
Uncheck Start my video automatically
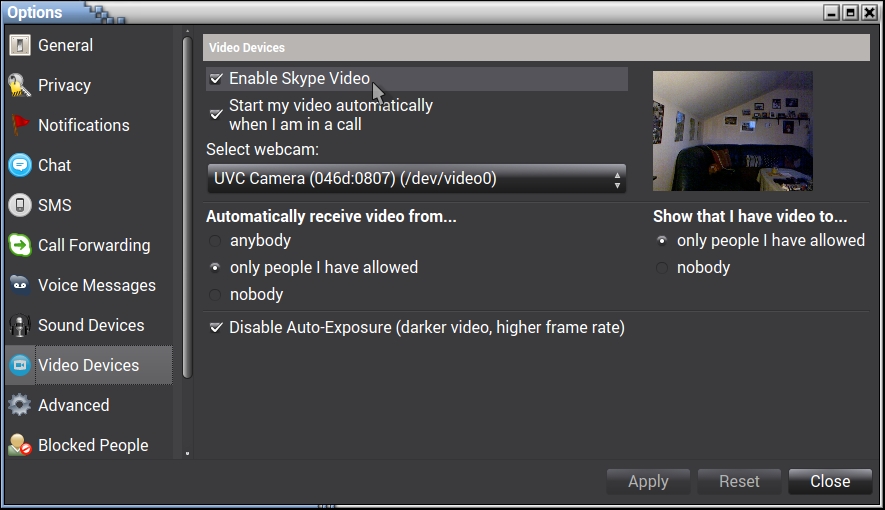[x=216, y=114]
